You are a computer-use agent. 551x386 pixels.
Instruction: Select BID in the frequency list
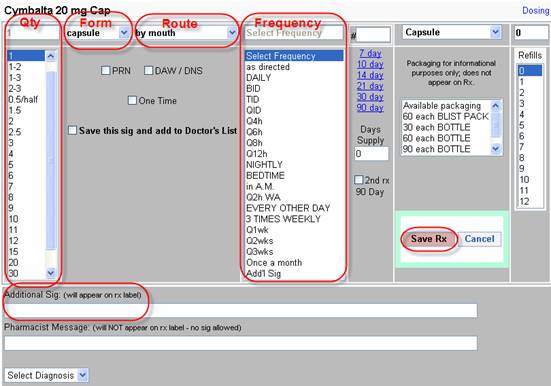pyautogui.click(x=253, y=89)
